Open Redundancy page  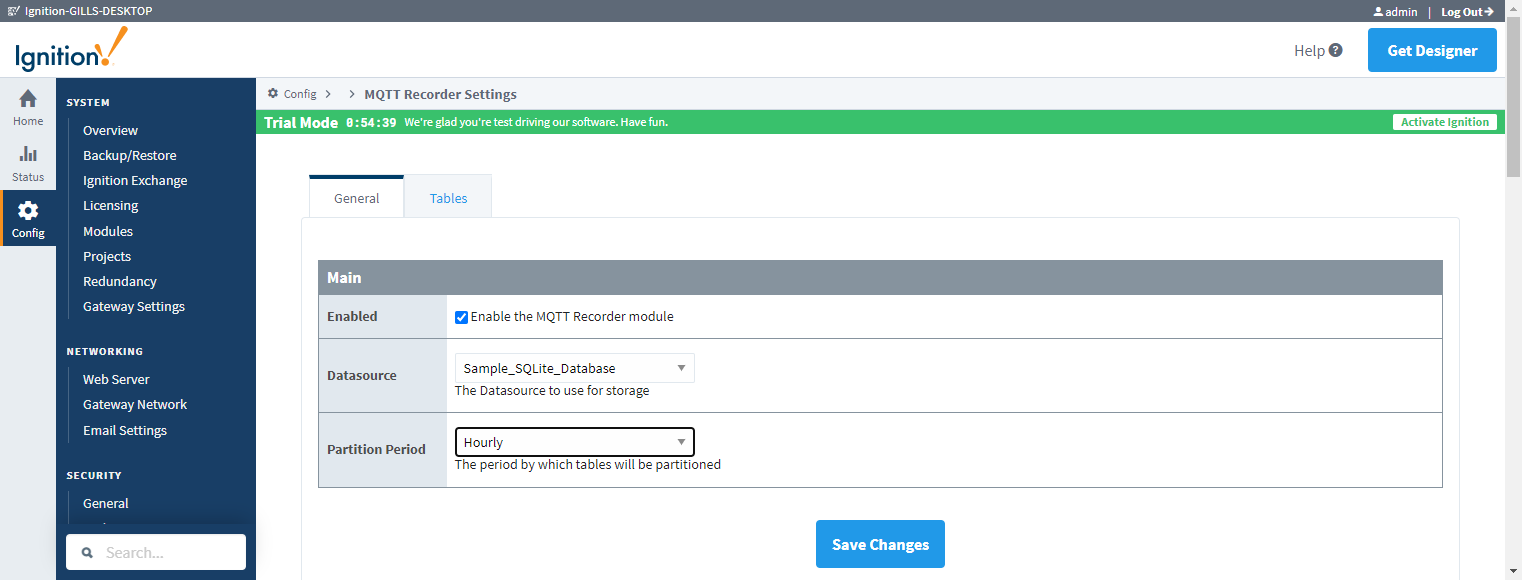coord(120,281)
